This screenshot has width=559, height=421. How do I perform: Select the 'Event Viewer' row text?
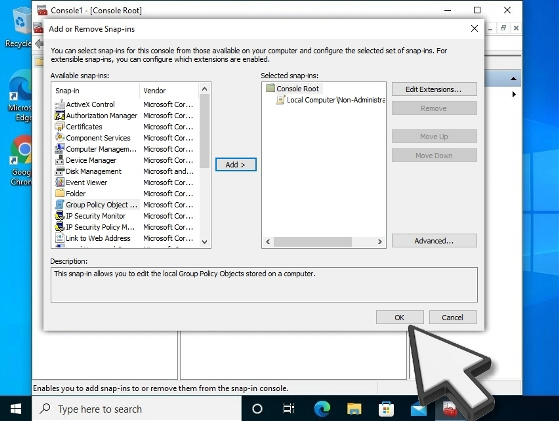coord(86,182)
